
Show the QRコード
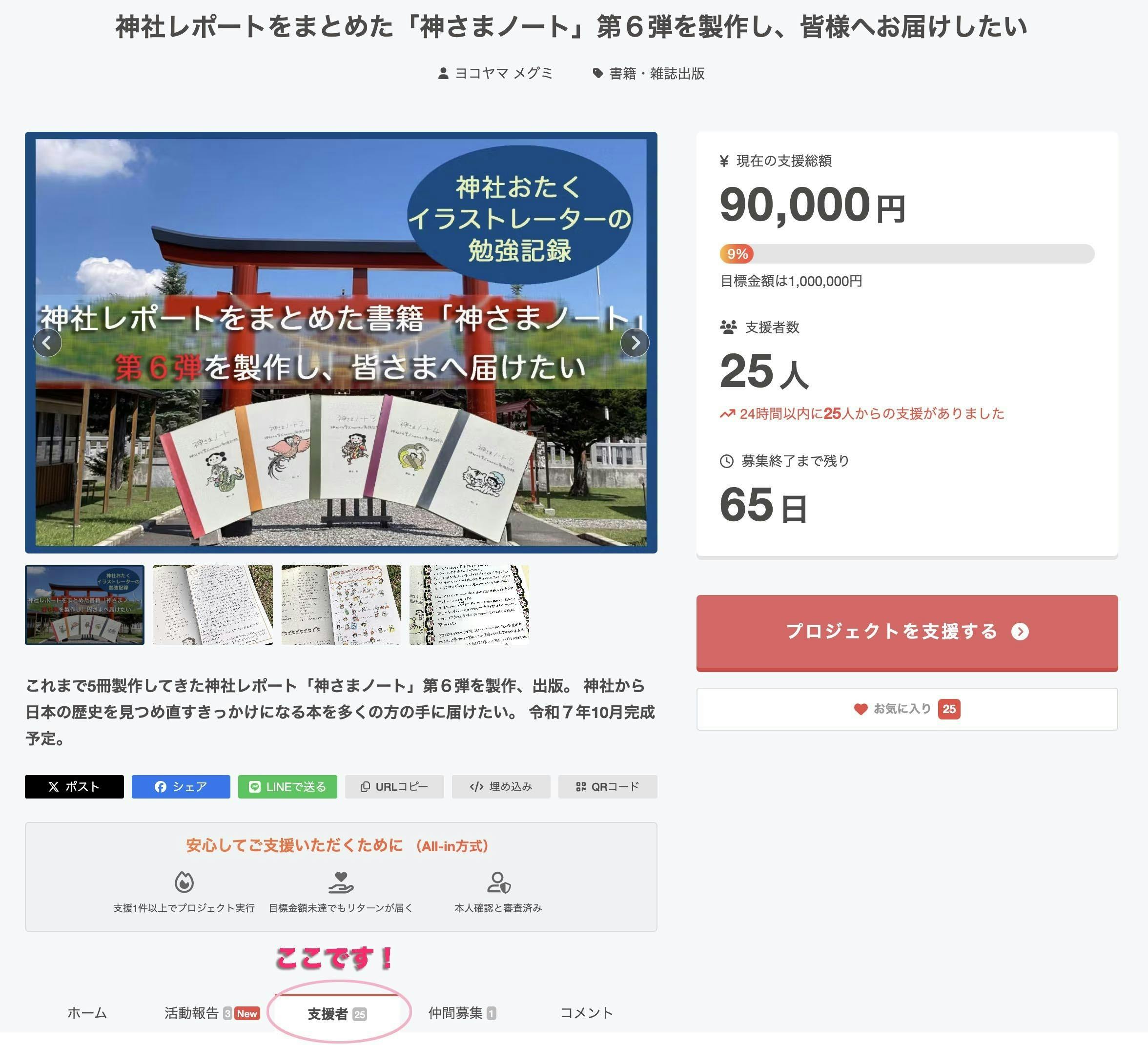[x=608, y=786]
